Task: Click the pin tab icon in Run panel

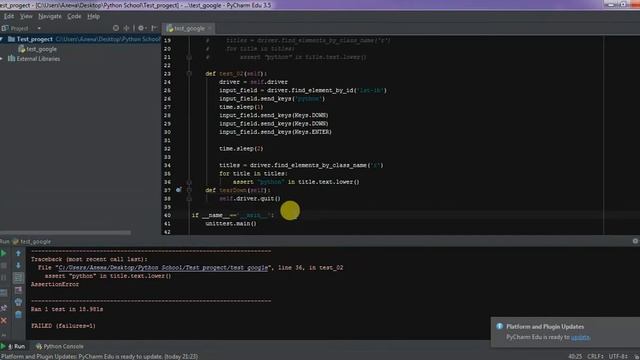Action: pos(4,308)
